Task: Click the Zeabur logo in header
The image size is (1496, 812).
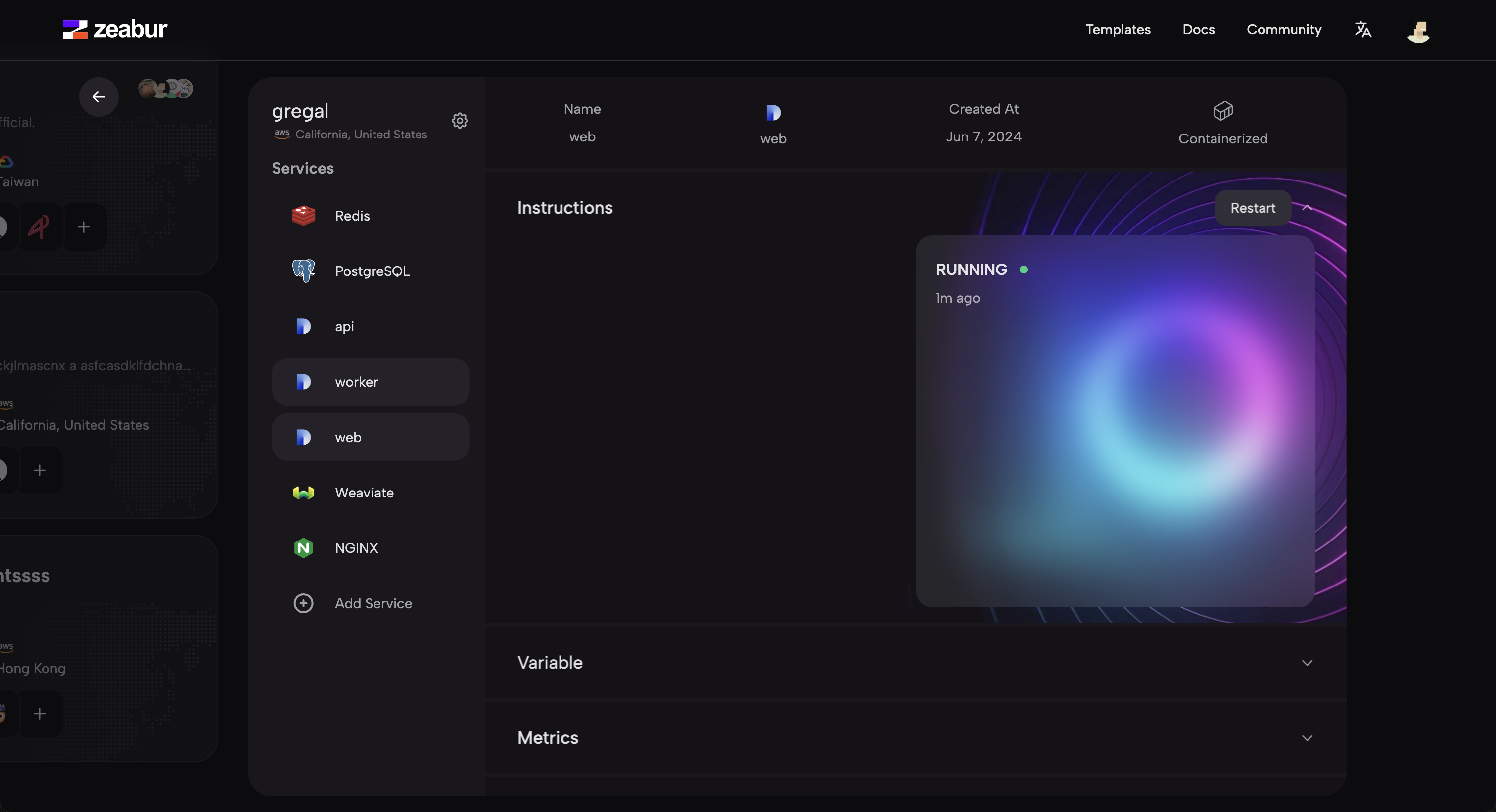Action: tap(114, 29)
